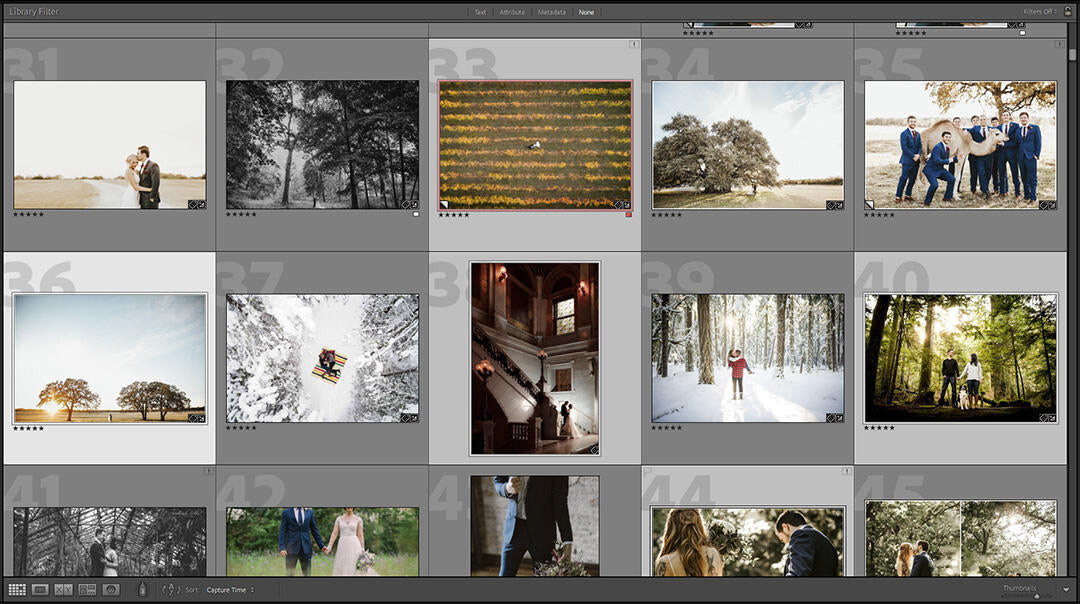The image size is (1080, 604).
Task: Select the Metadata filter tab
Action: [552, 12]
